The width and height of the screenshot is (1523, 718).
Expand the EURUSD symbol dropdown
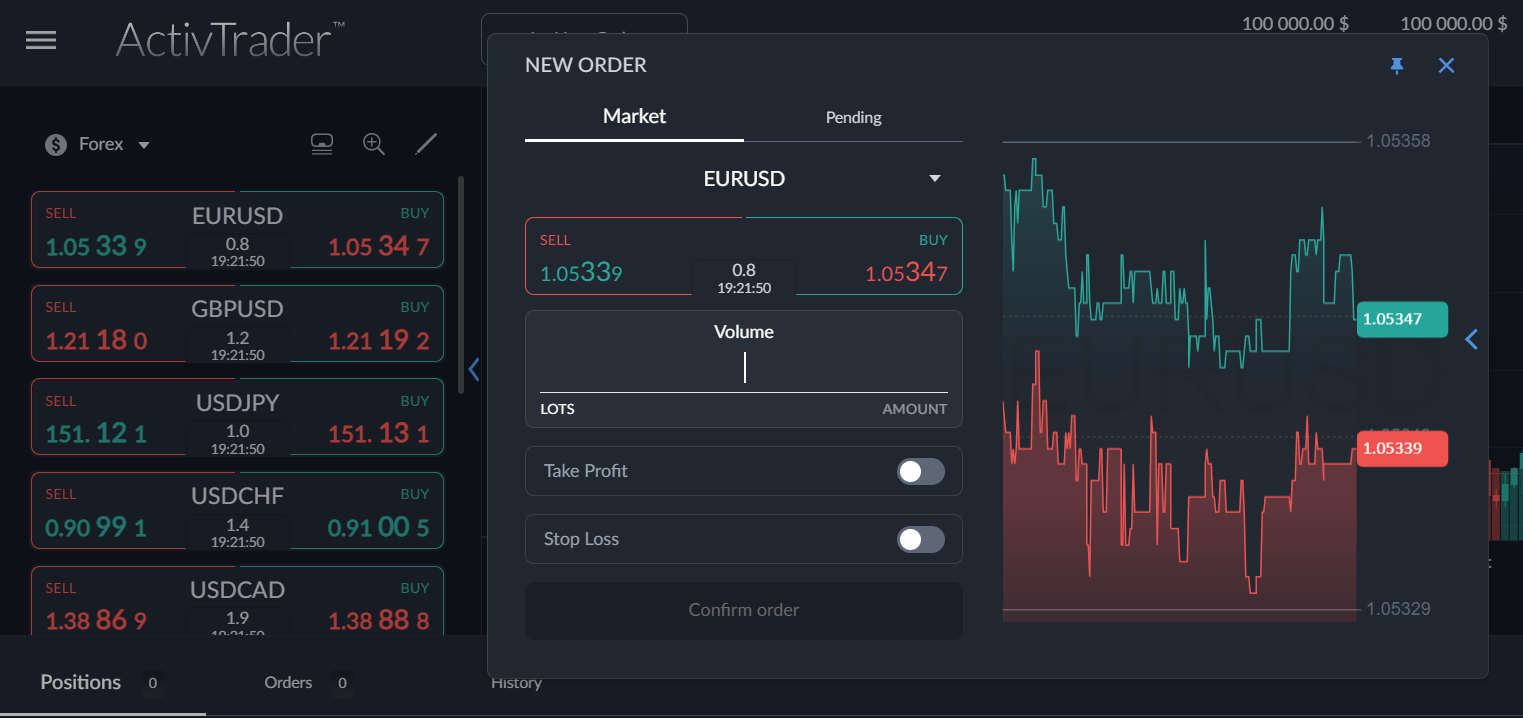935,179
